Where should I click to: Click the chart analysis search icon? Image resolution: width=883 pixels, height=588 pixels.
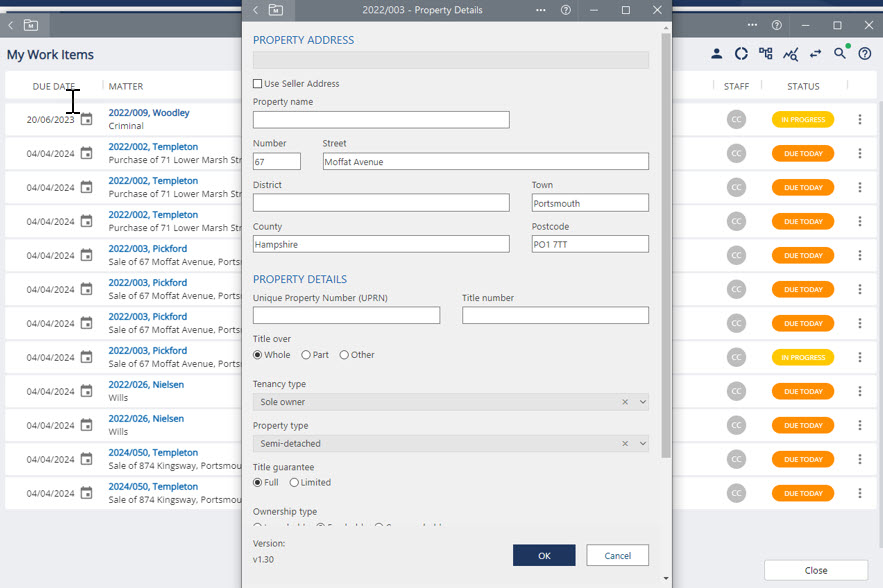pos(791,54)
